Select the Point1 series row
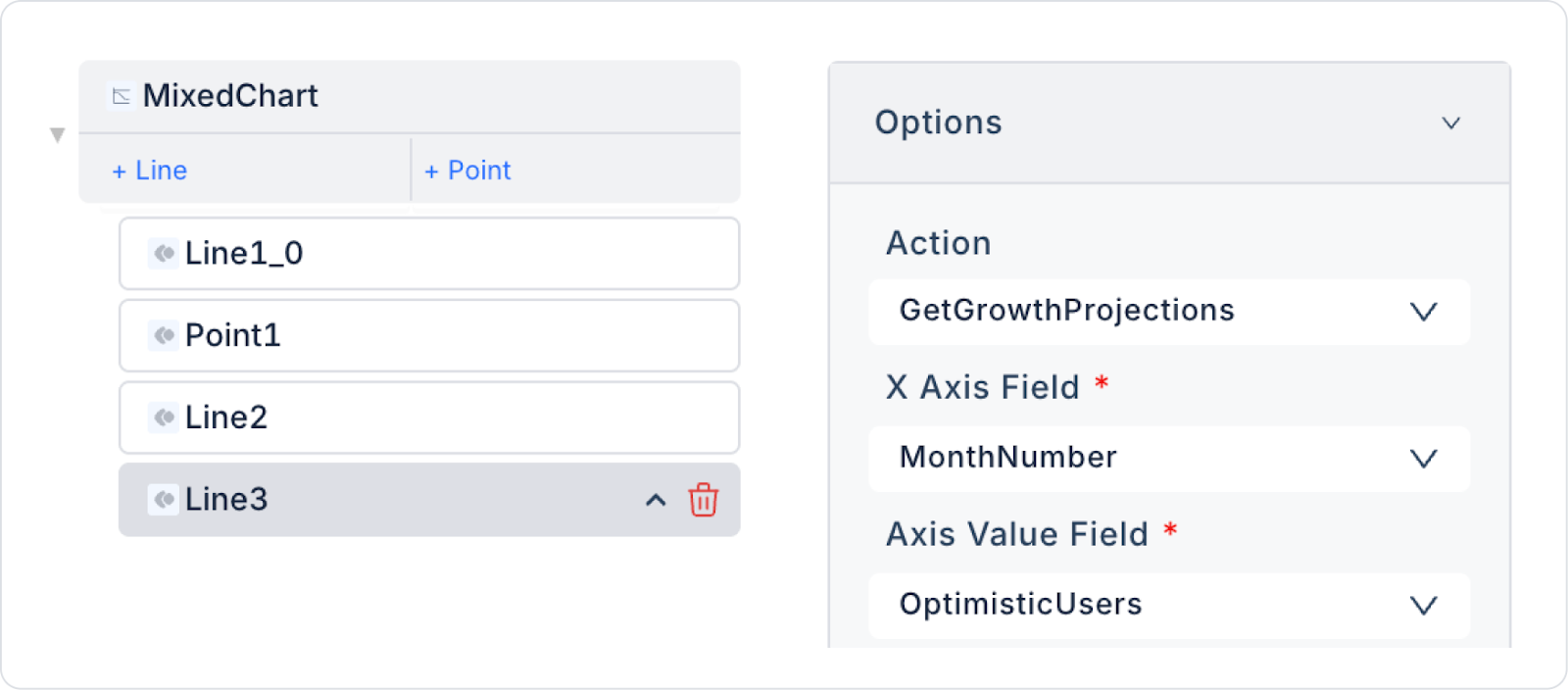This screenshot has height=690, width=1568. click(x=441, y=335)
